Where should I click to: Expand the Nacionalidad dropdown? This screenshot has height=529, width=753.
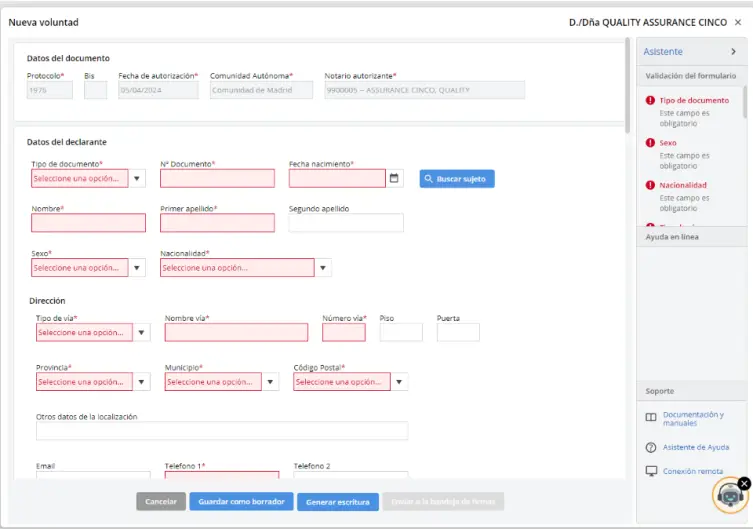tap(322, 268)
